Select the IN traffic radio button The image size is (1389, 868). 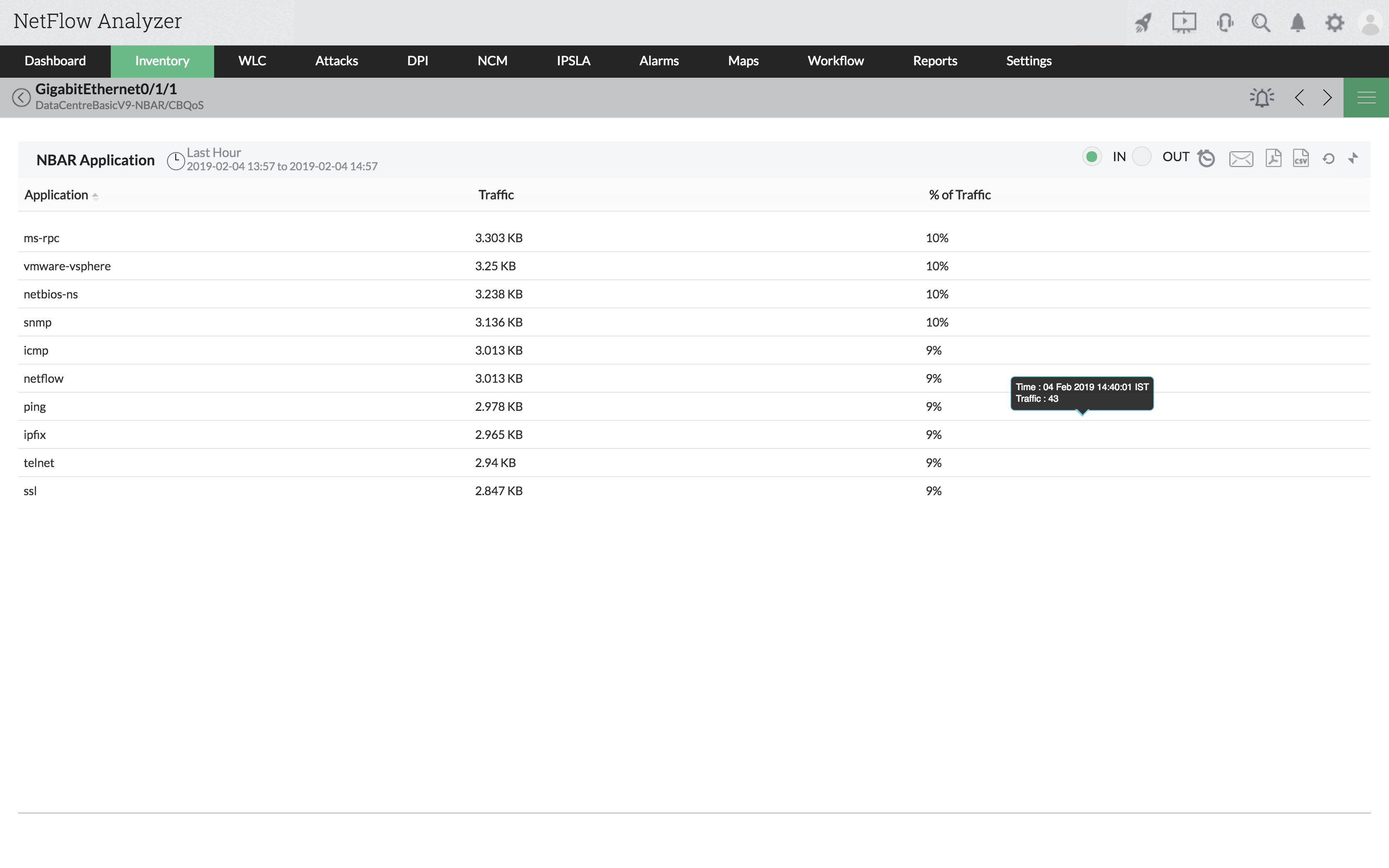(x=1092, y=157)
